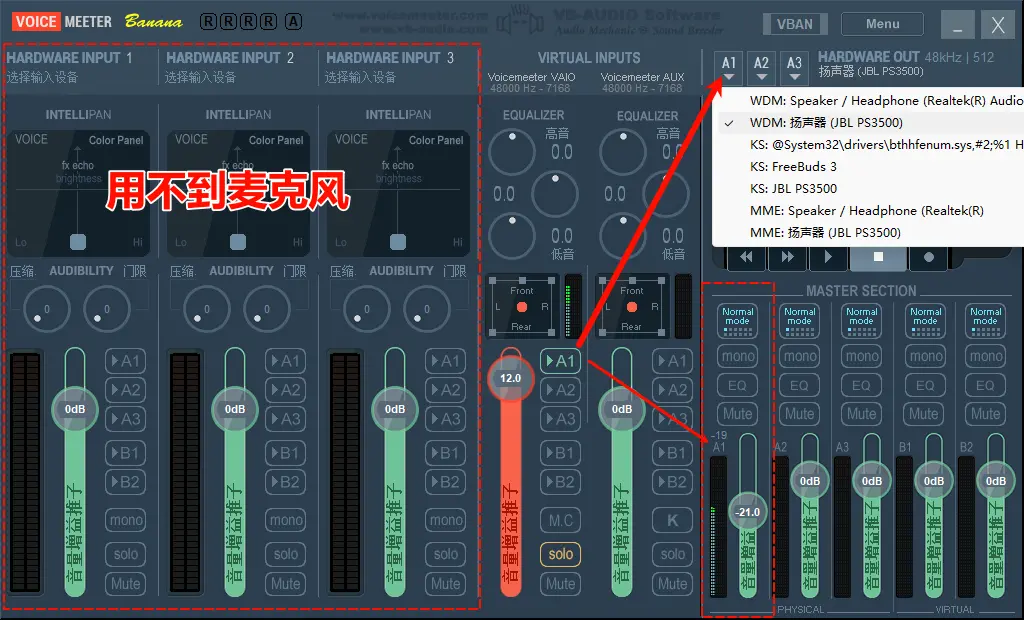The width and height of the screenshot is (1024, 620).
Task: Enable A1 routing on Hardware Input 1
Action: (126, 361)
